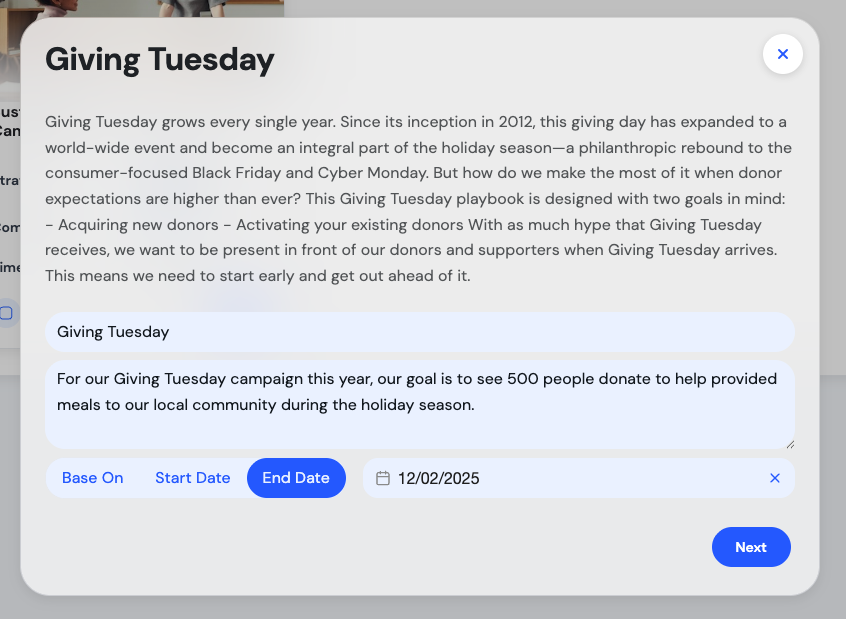The width and height of the screenshot is (846, 619).
Task: Click the words "500 people donate" in textarea
Action: 572,380
